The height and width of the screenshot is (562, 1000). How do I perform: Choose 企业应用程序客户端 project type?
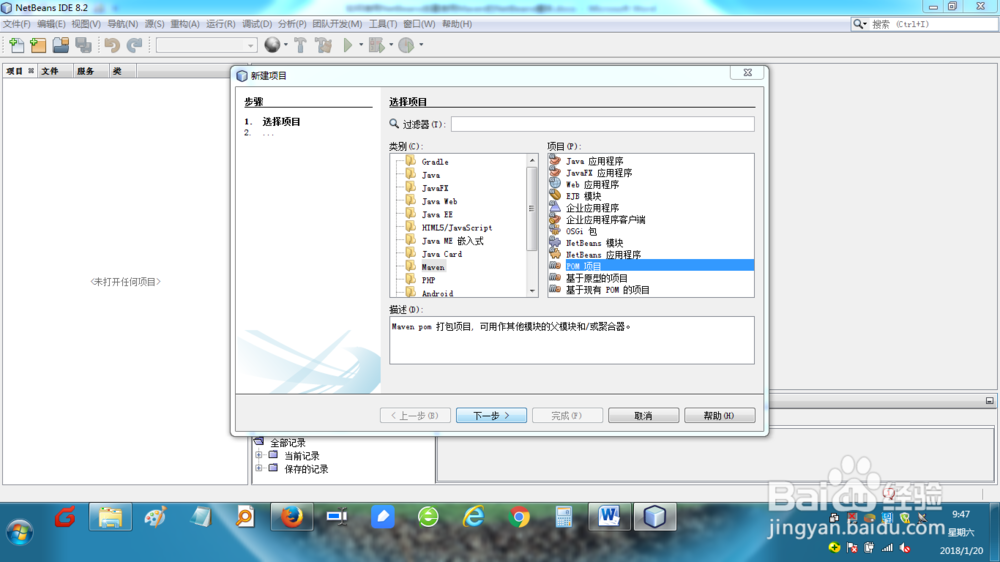[605, 219]
